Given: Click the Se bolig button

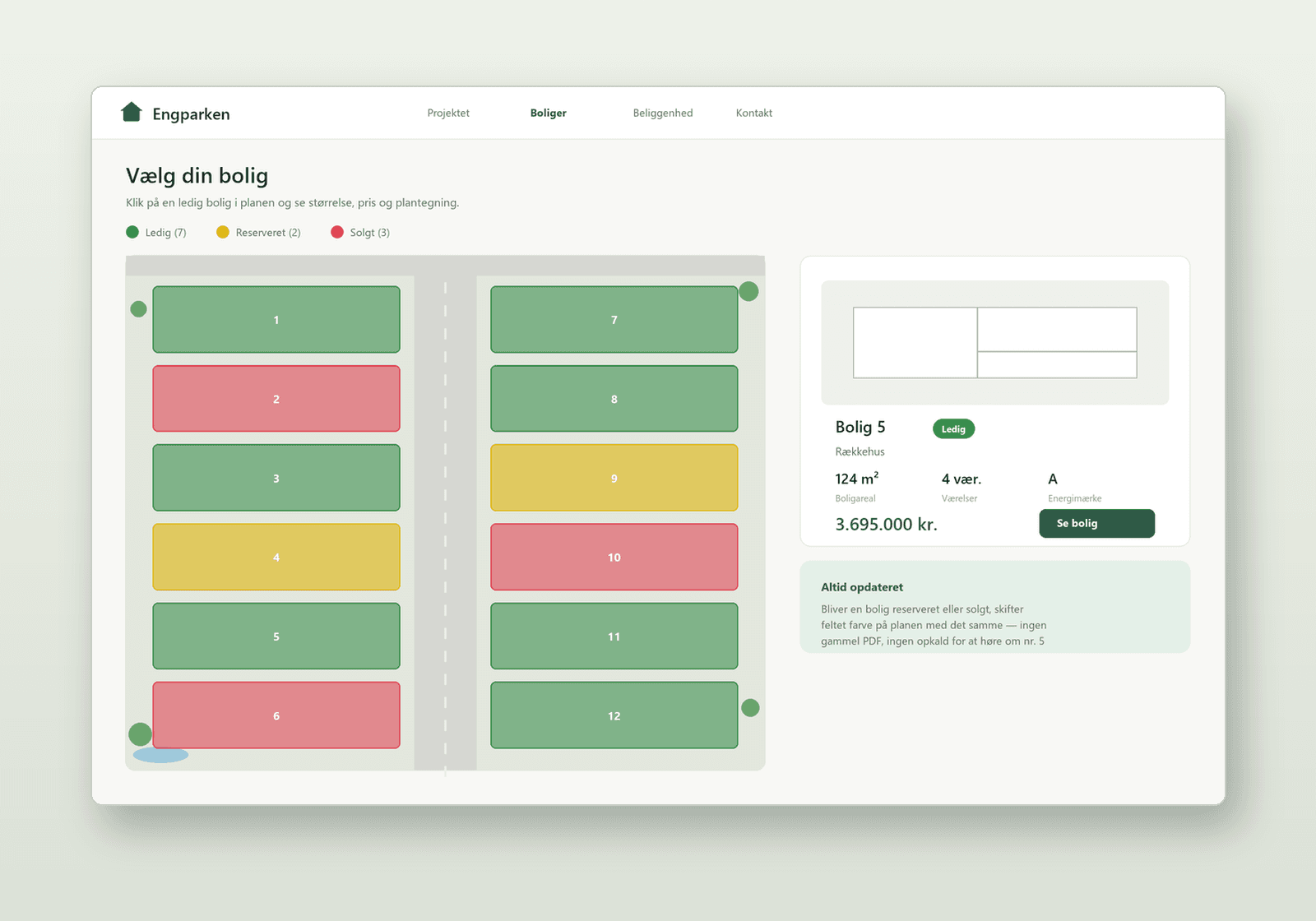Looking at the screenshot, I should coord(1096,523).
